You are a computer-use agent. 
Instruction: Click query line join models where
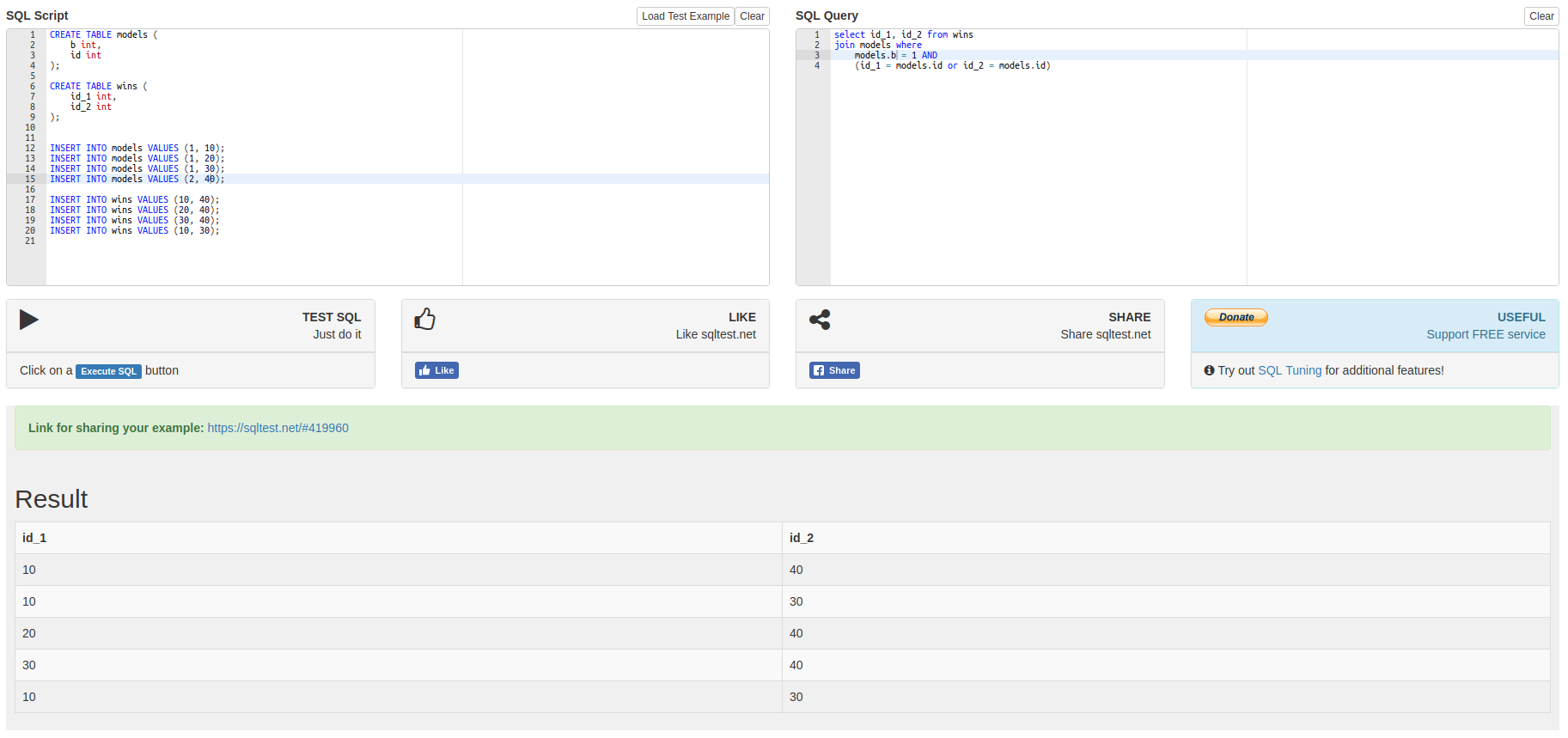point(877,45)
